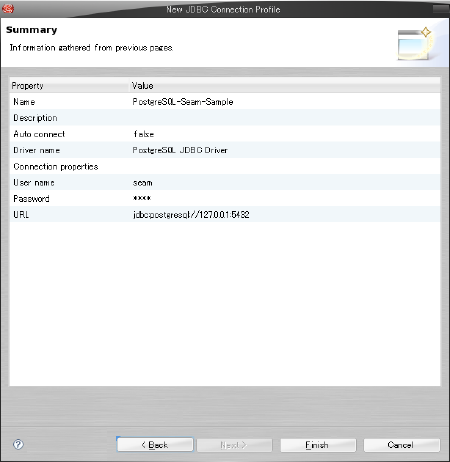Click the disabled Next button
Image resolution: width=450 pixels, height=462 pixels.
point(234,445)
